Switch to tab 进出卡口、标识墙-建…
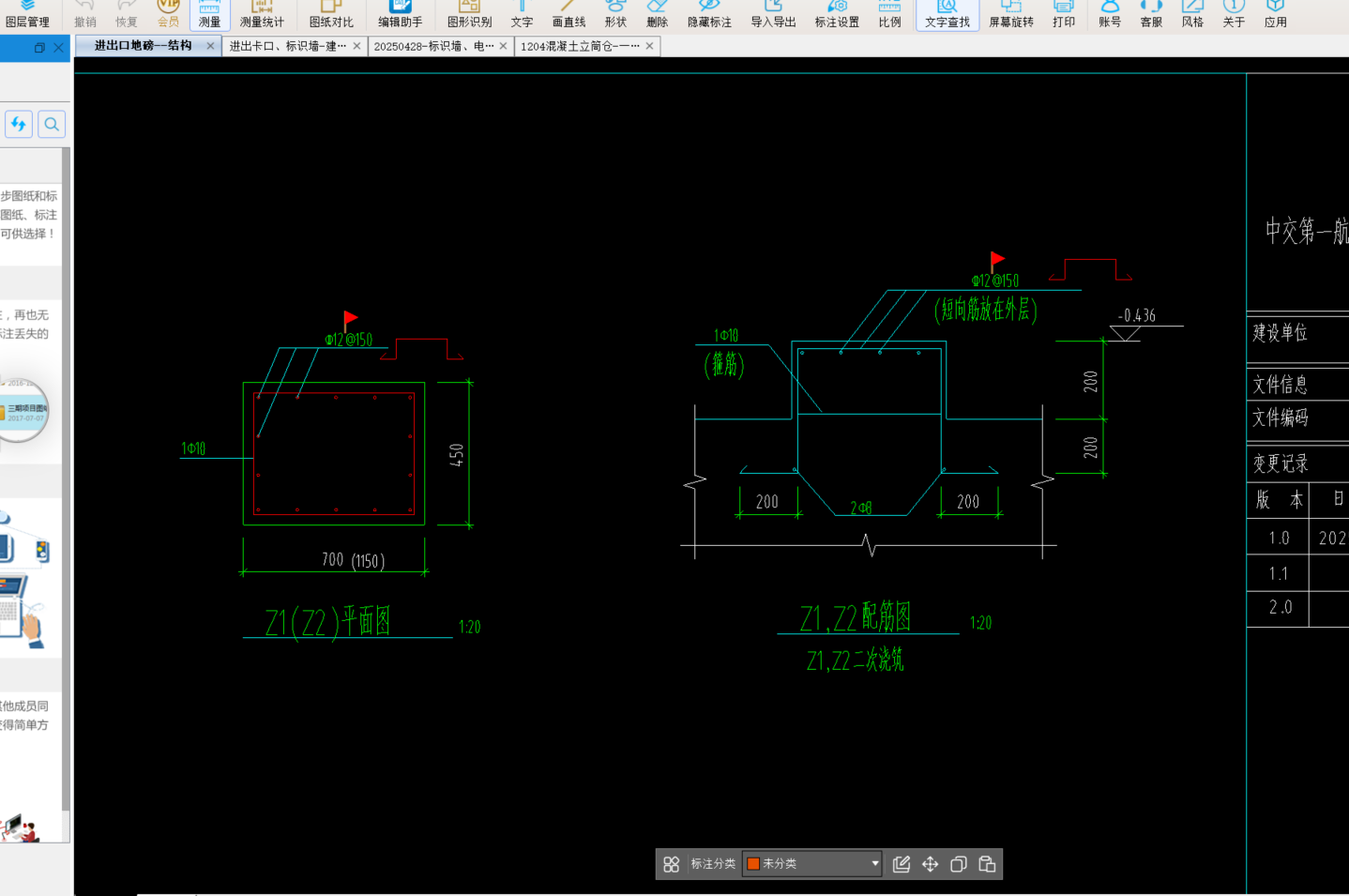 point(288,45)
